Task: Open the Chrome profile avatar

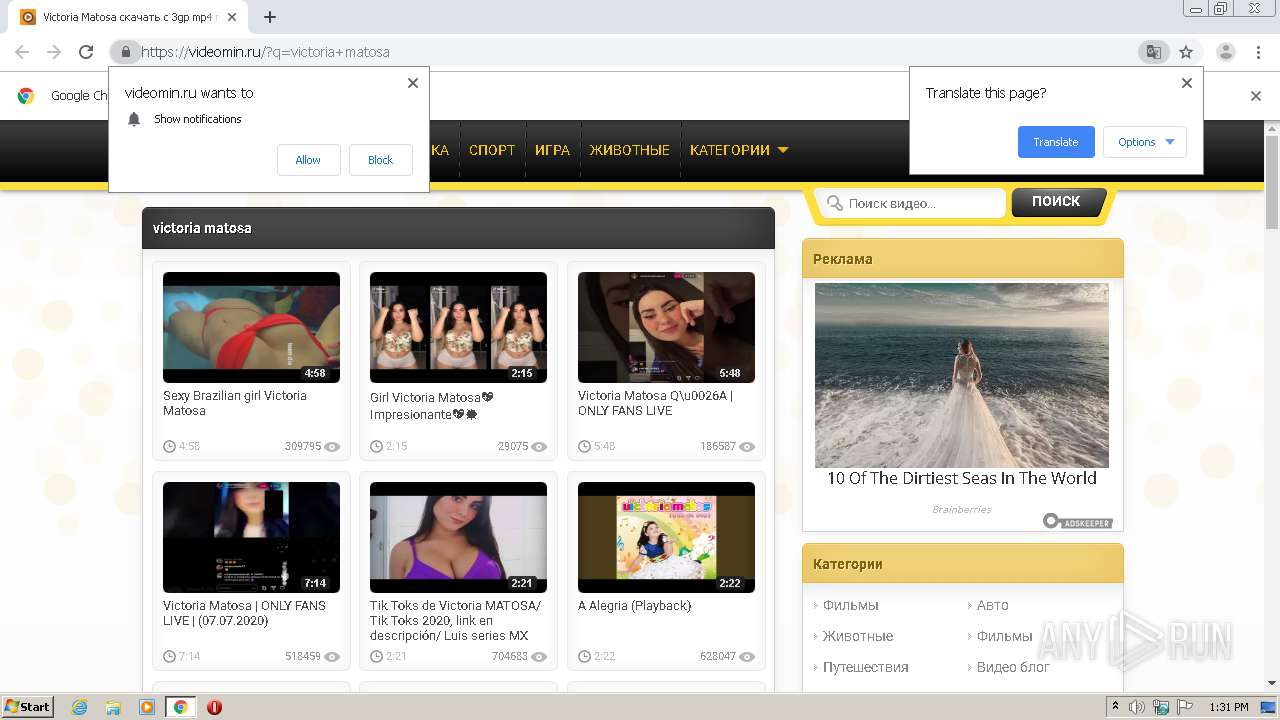Action: pyautogui.click(x=1226, y=52)
